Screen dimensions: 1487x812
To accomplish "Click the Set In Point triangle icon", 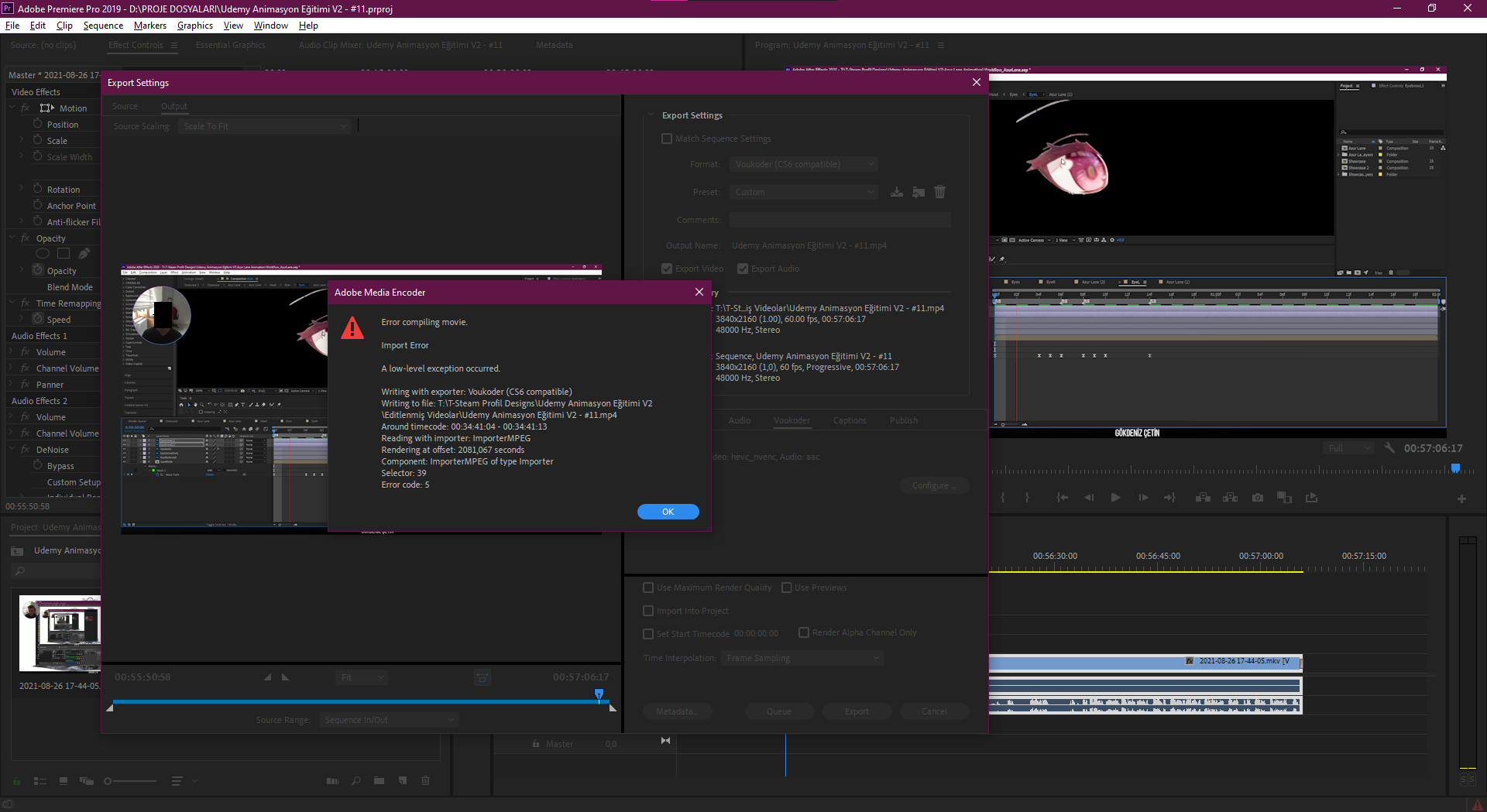I will [268, 677].
